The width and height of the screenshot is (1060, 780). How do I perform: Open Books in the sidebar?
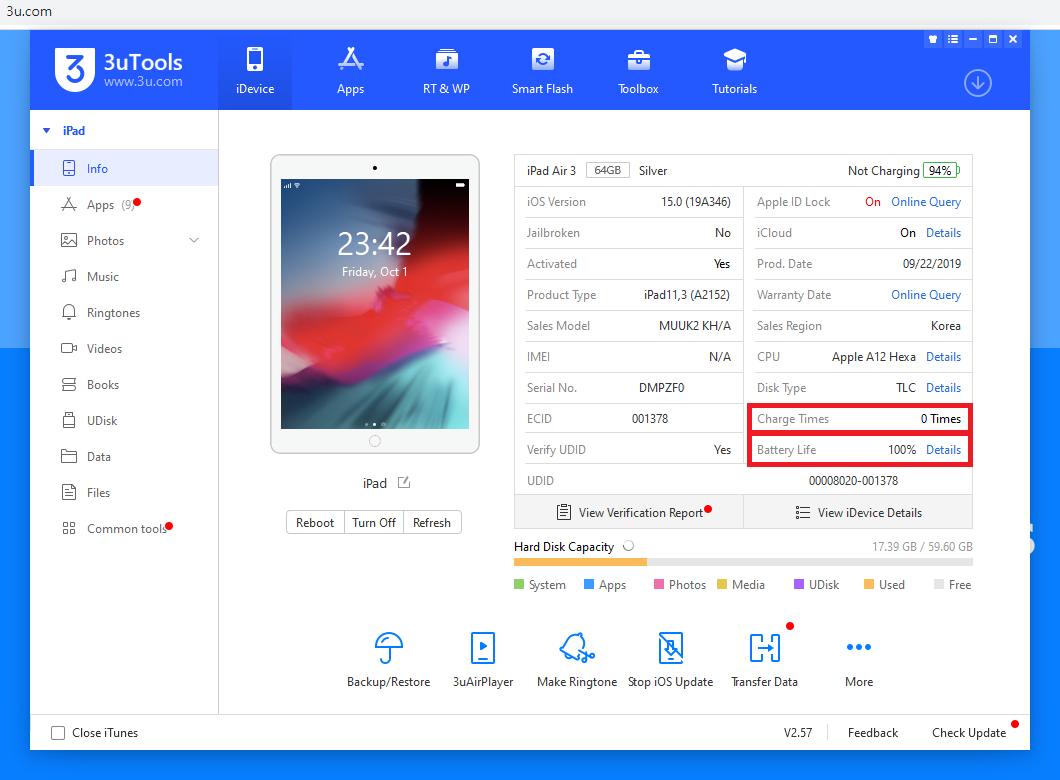(124, 385)
